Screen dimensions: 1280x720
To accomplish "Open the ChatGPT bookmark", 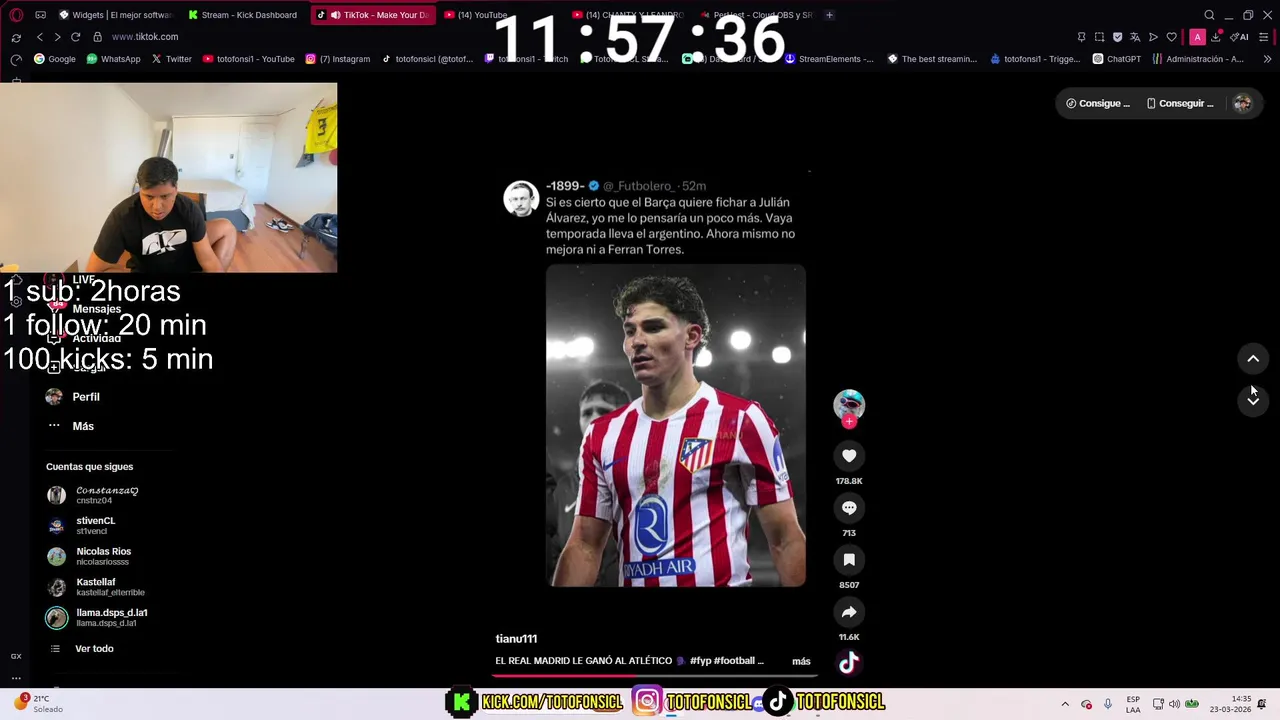I will pyautogui.click(x=1117, y=59).
